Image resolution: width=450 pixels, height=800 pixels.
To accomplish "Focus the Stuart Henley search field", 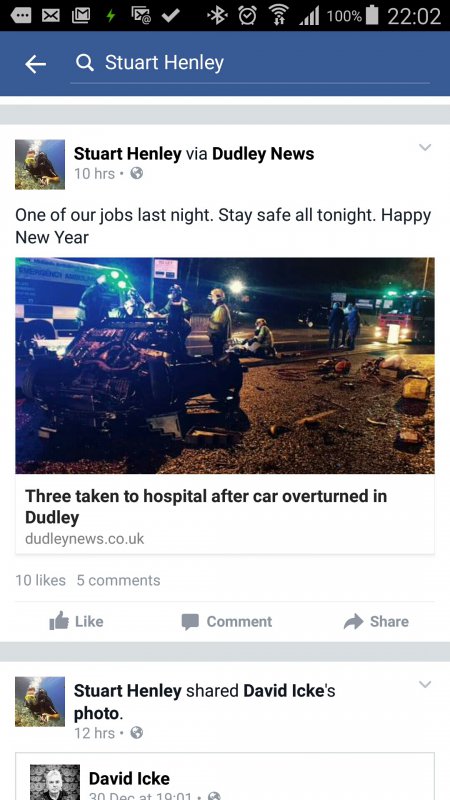I will (250, 63).
